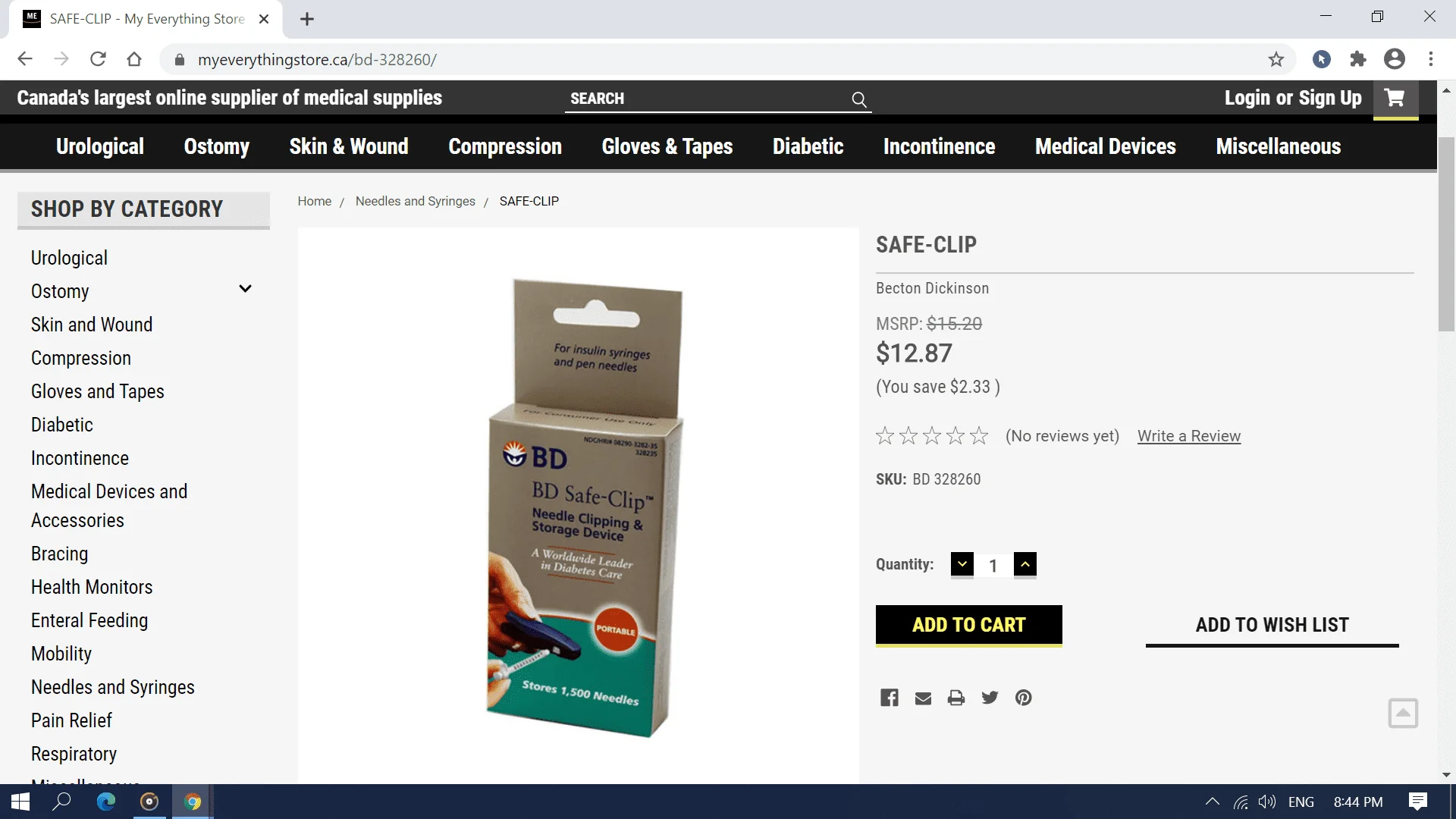The image size is (1456, 819).
Task: Increase quantity with up arrow
Action: click(1025, 564)
